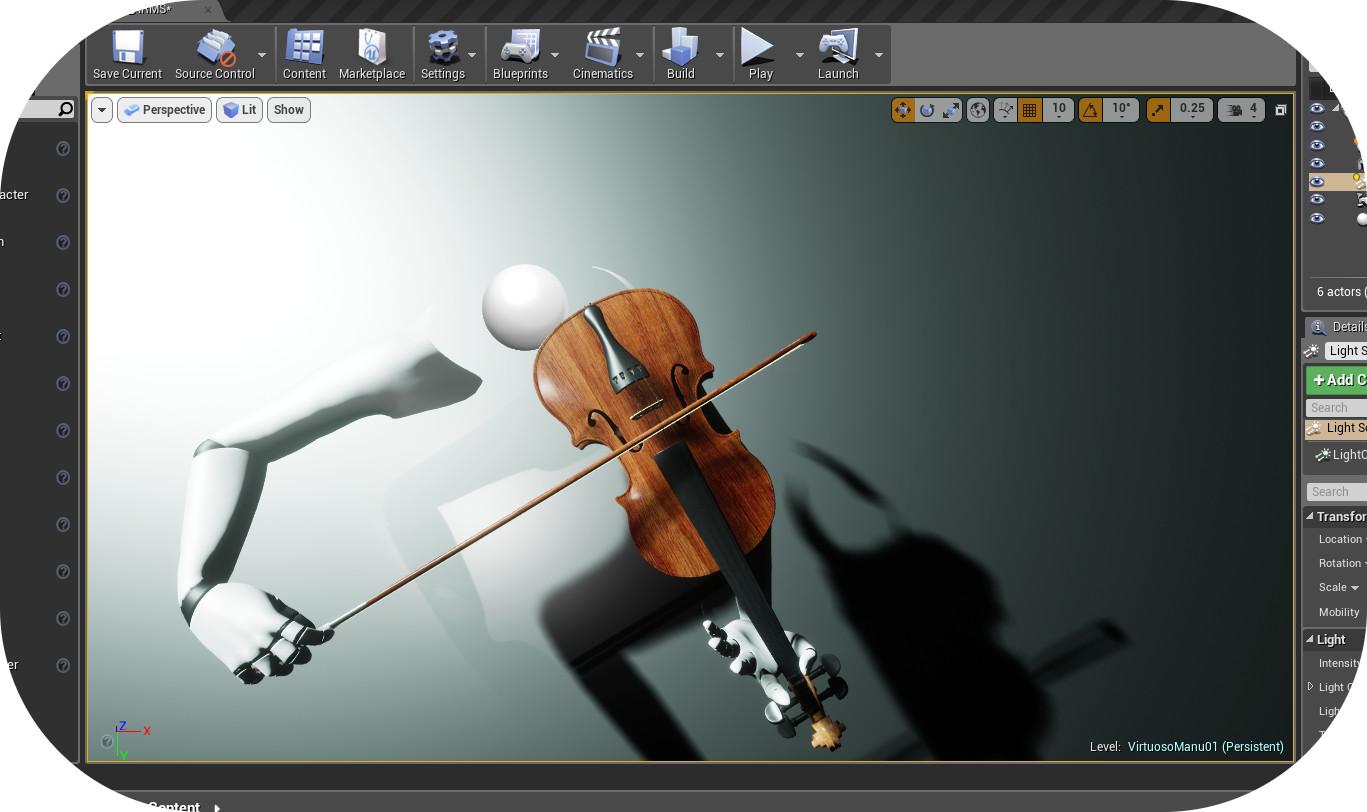1367x812 pixels.
Task: Toggle grid snapping in the viewport
Action: [1029, 110]
